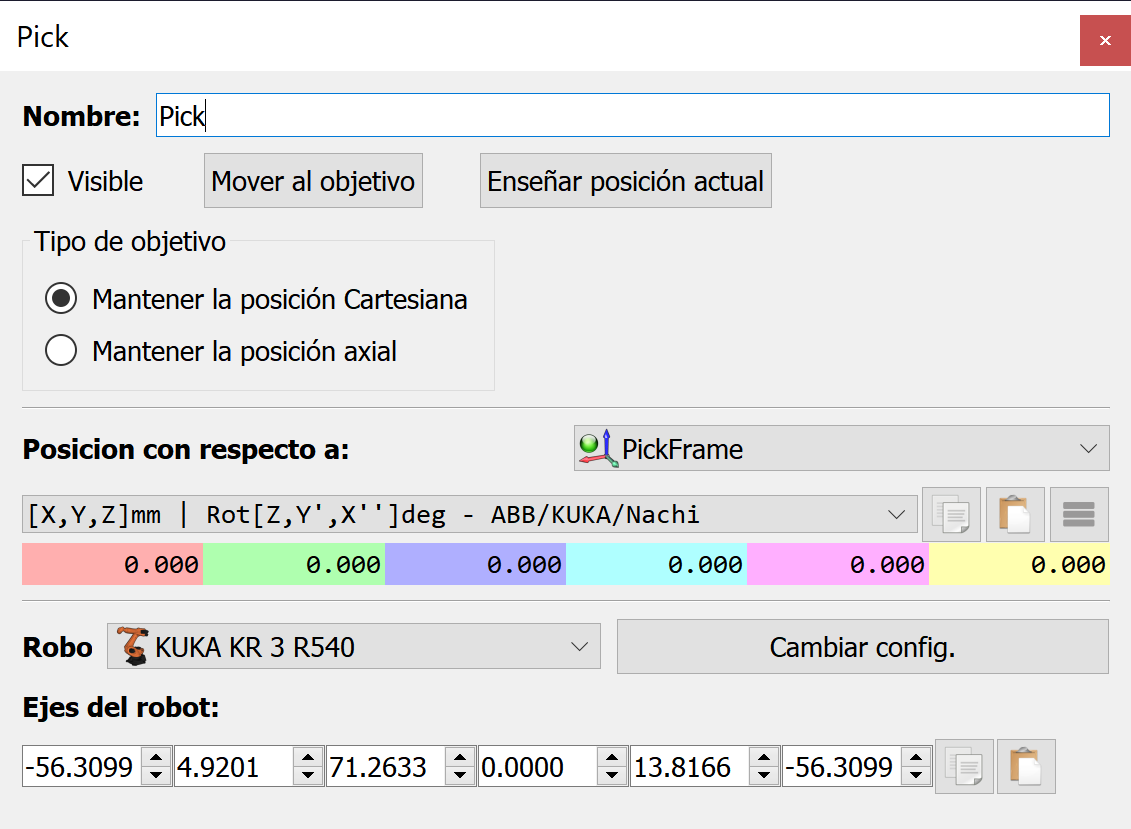Image resolution: width=1131 pixels, height=829 pixels.
Task: Select Mantener la posición axial
Action: (61, 351)
